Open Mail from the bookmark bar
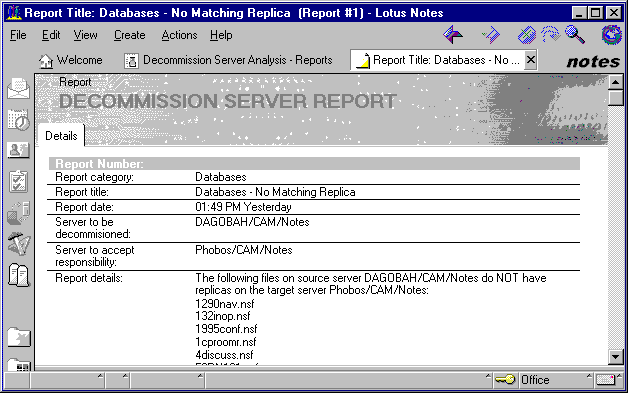This screenshot has height=393, width=628. pyautogui.click(x=18, y=88)
